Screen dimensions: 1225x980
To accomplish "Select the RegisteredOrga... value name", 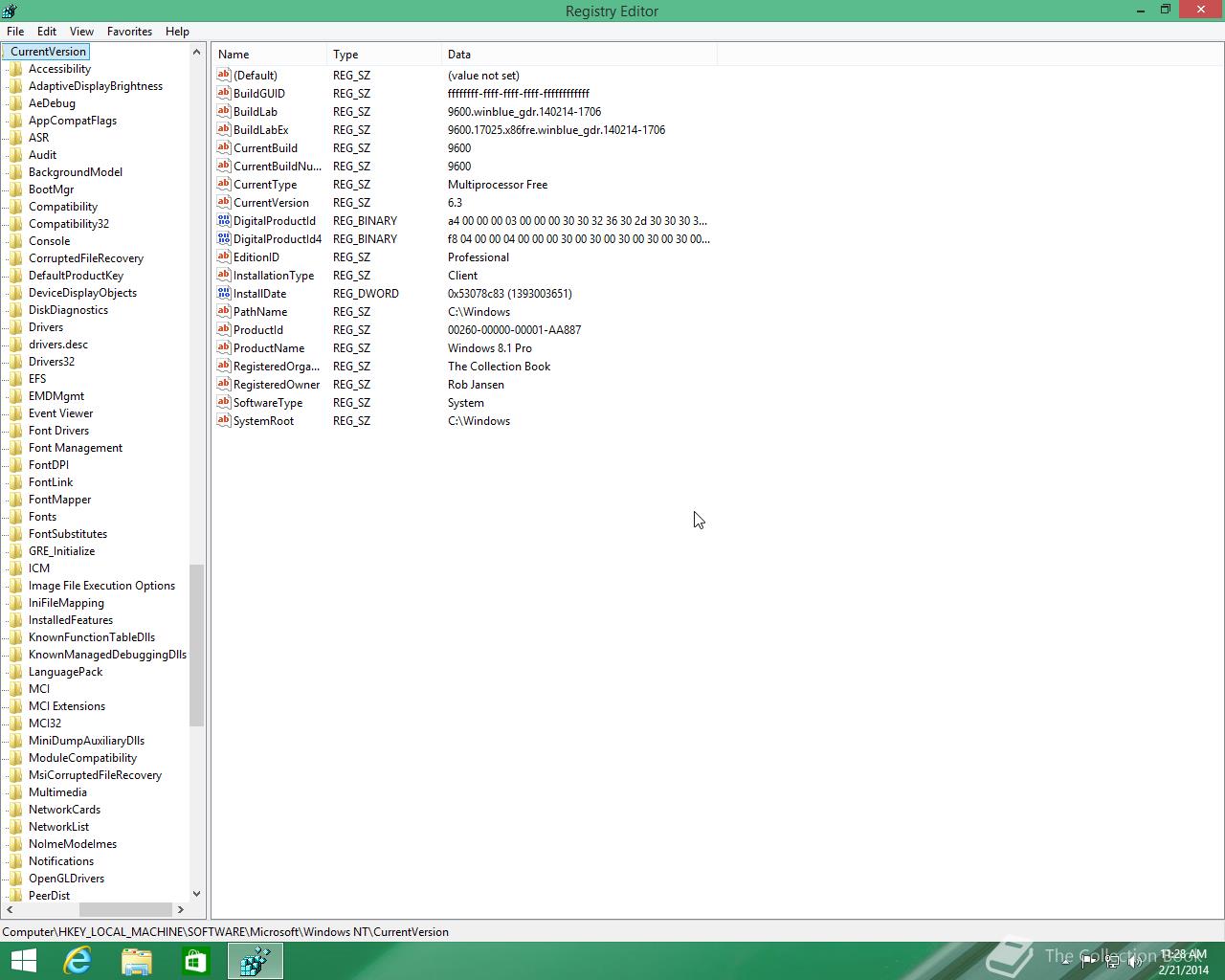I will pyautogui.click(x=277, y=366).
